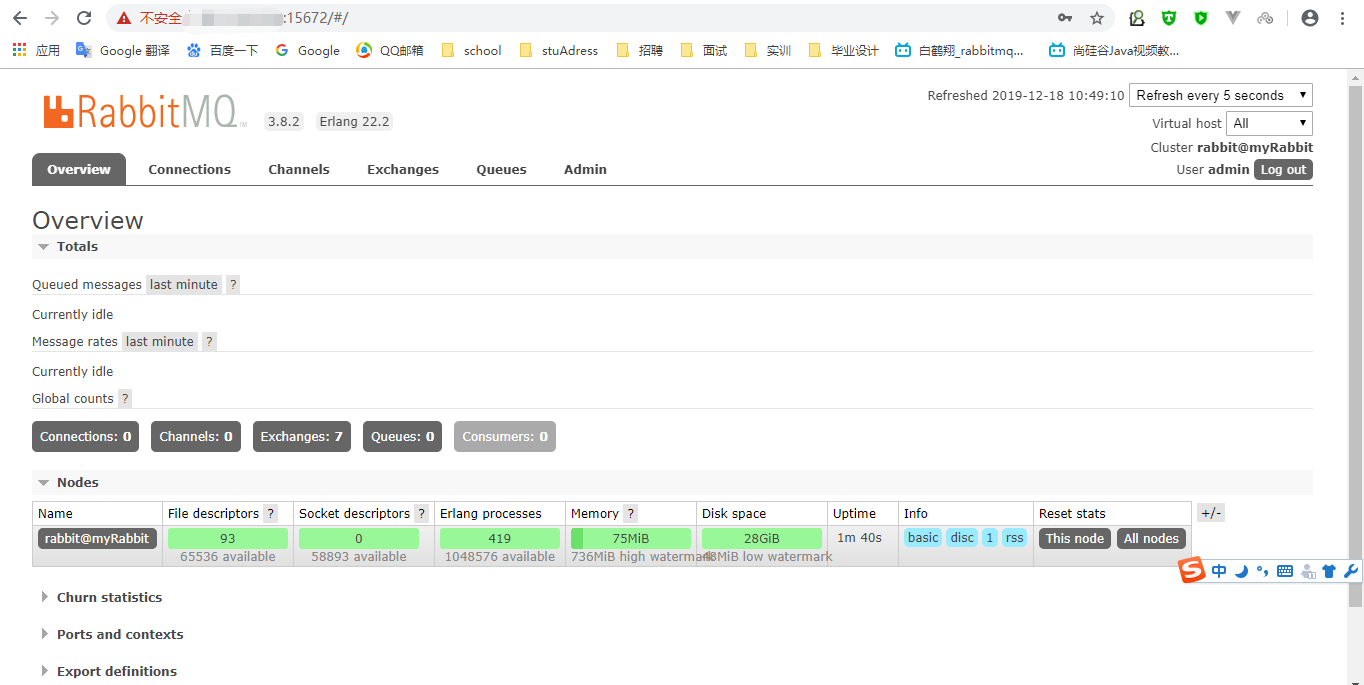Click the RabbitMQ logo
Viewport: 1364px width, 685px height.
(x=144, y=112)
